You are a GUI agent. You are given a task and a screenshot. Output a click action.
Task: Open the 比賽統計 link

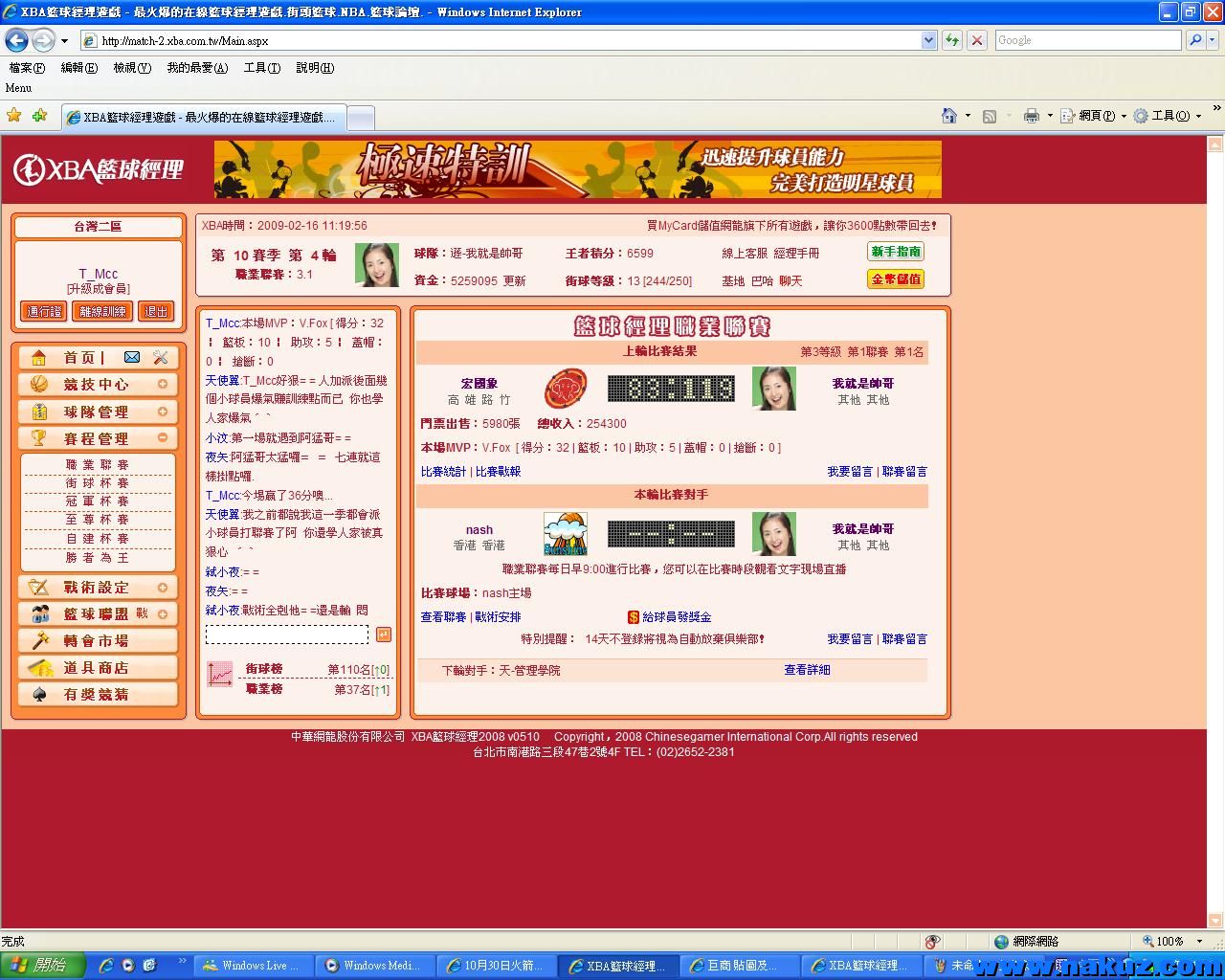pyautogui.click(x=443, y=472)
